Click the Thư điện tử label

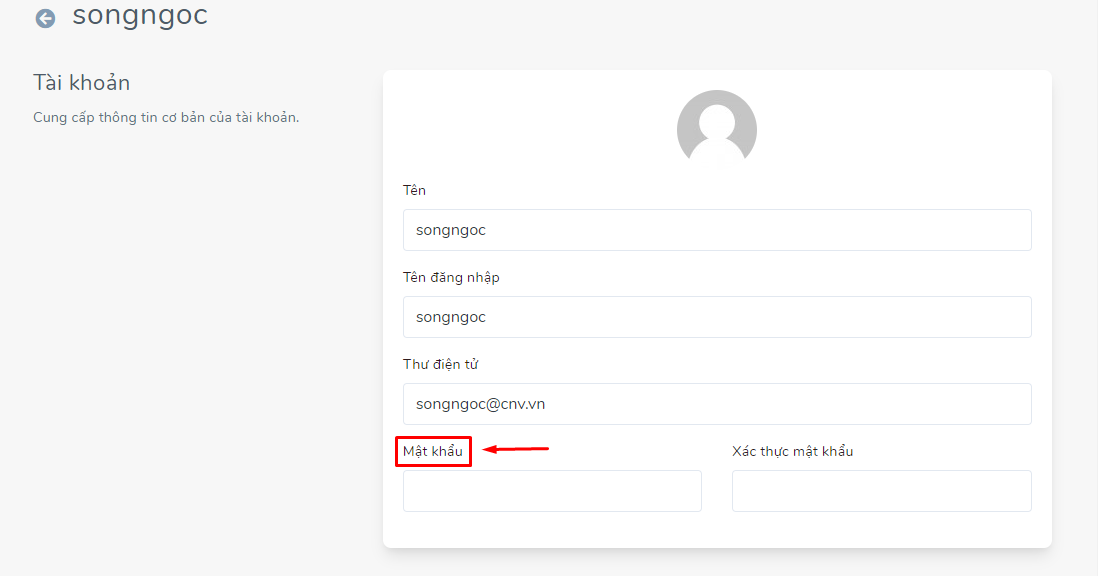coord(440,365)
